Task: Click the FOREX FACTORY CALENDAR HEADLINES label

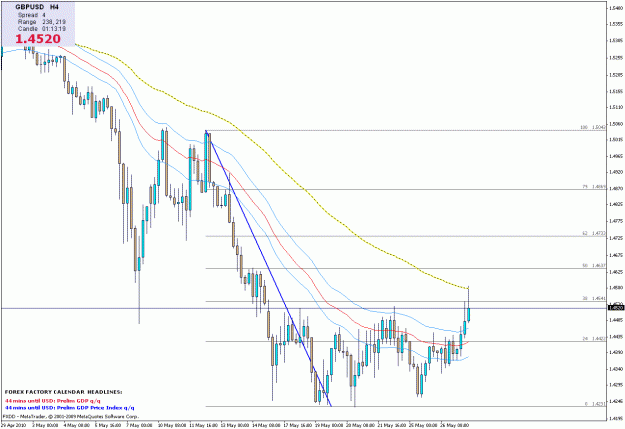Action: coord(64,392)
